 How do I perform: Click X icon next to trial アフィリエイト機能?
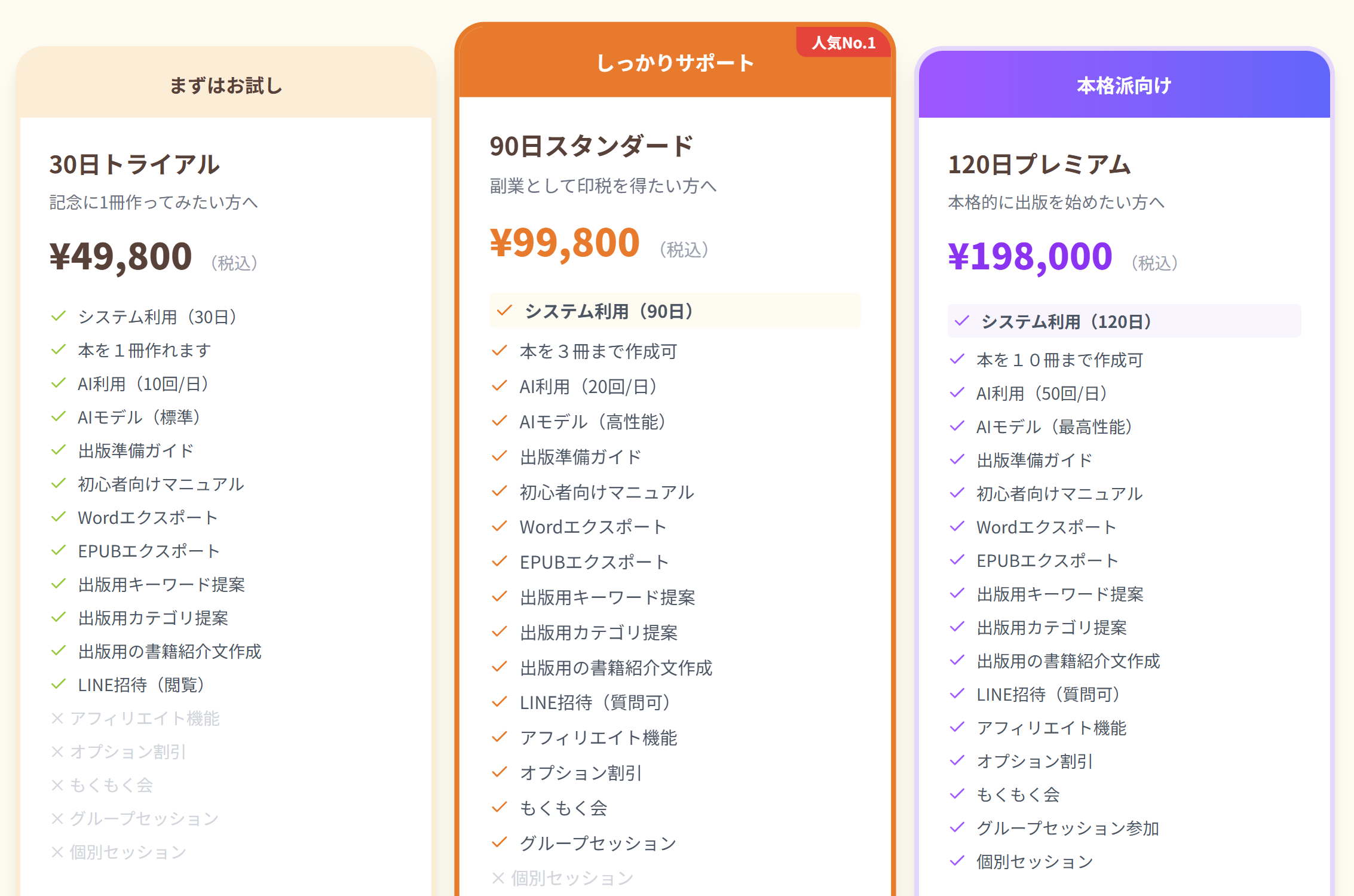tap(57, 718)
